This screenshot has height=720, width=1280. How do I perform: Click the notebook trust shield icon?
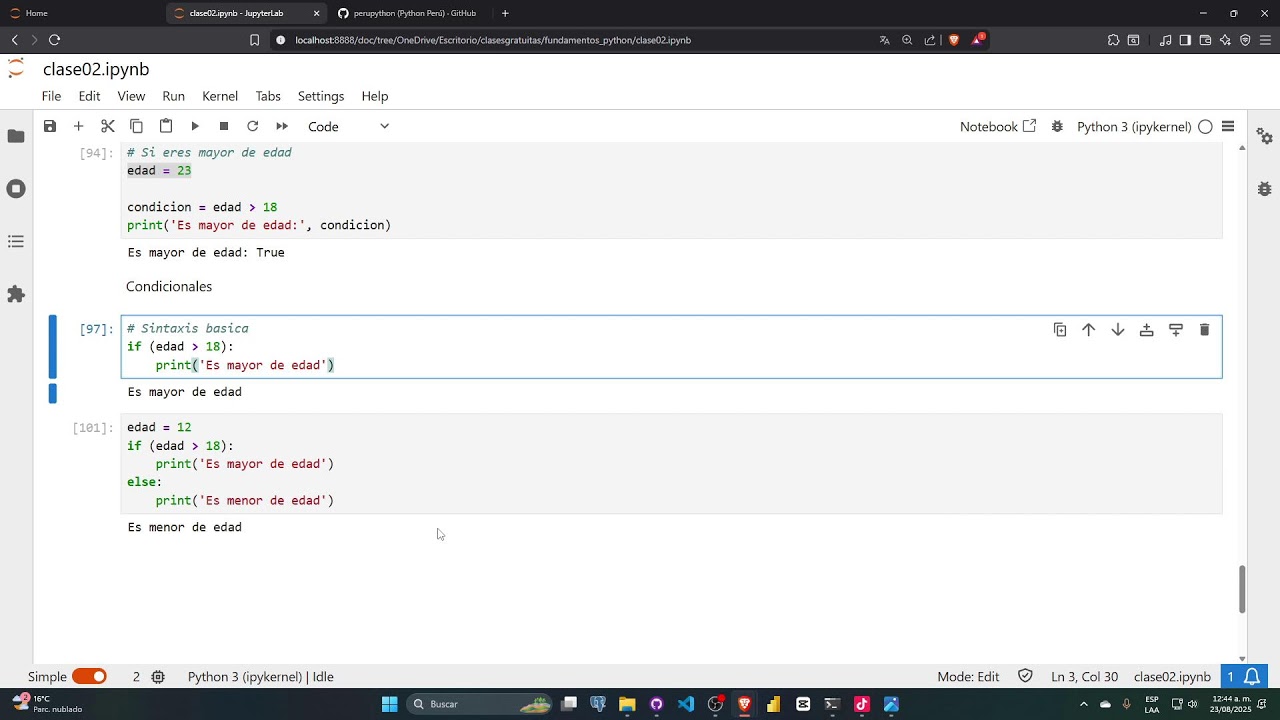(1025, 676)
